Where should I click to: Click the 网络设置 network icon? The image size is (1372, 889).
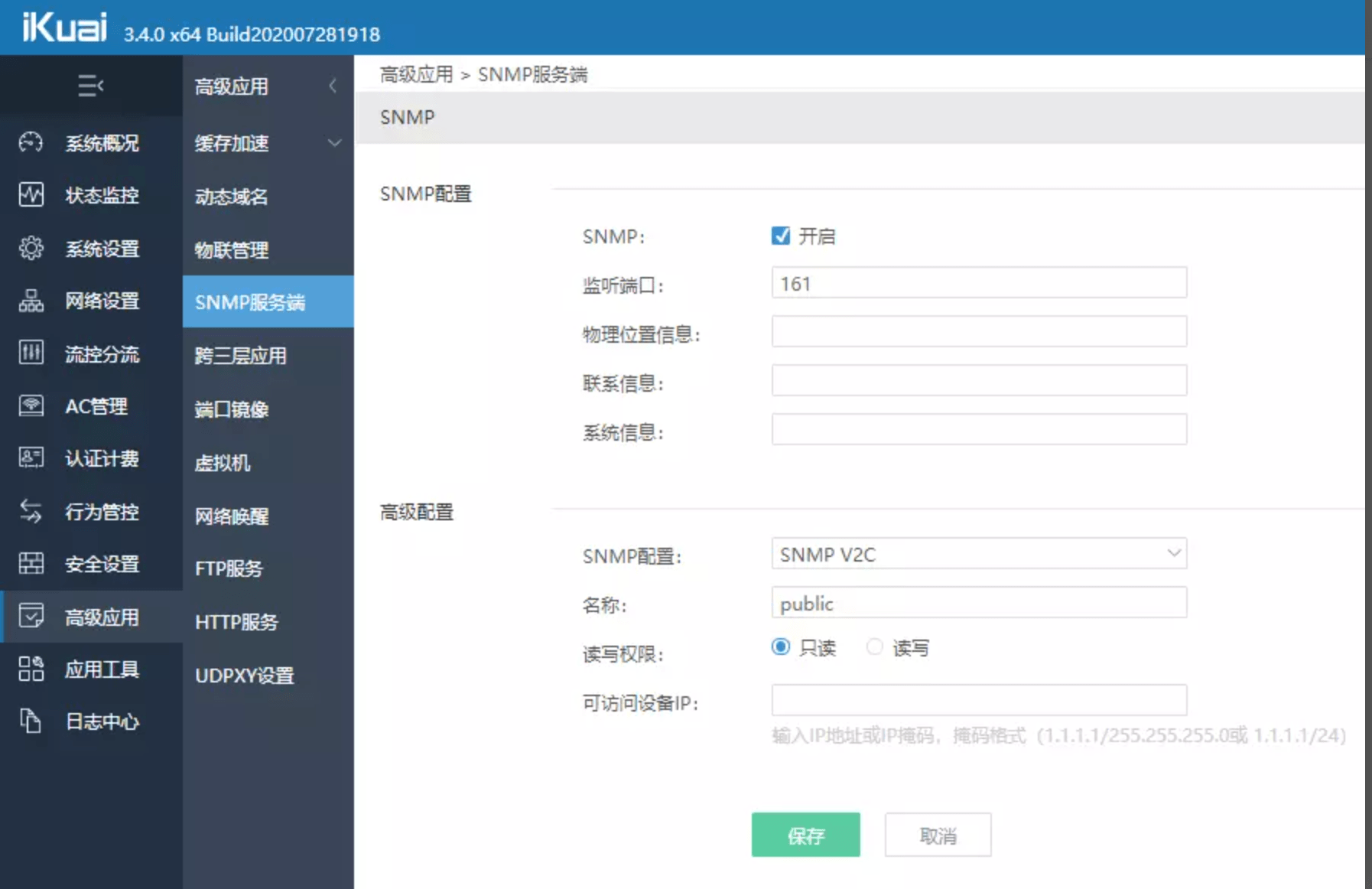coord(29,301)
